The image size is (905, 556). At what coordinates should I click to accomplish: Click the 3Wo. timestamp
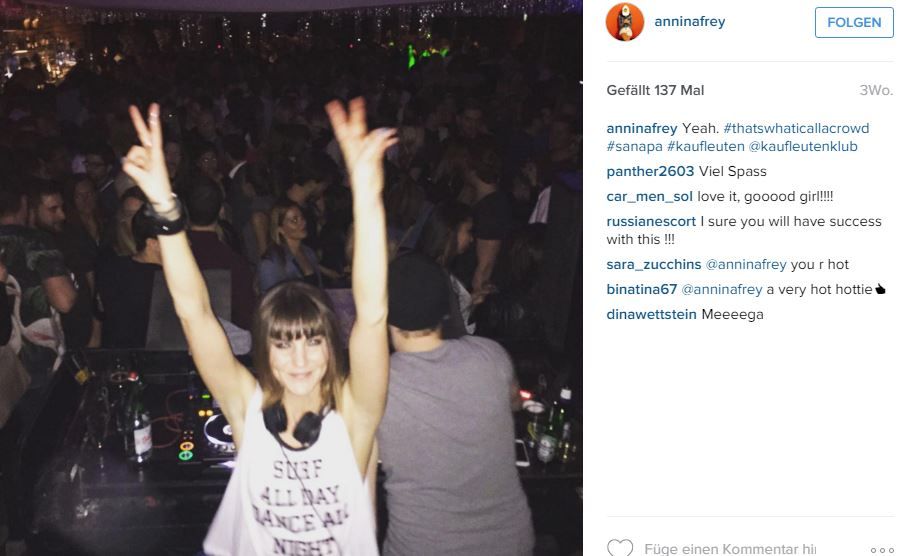[x=876, y=91]
